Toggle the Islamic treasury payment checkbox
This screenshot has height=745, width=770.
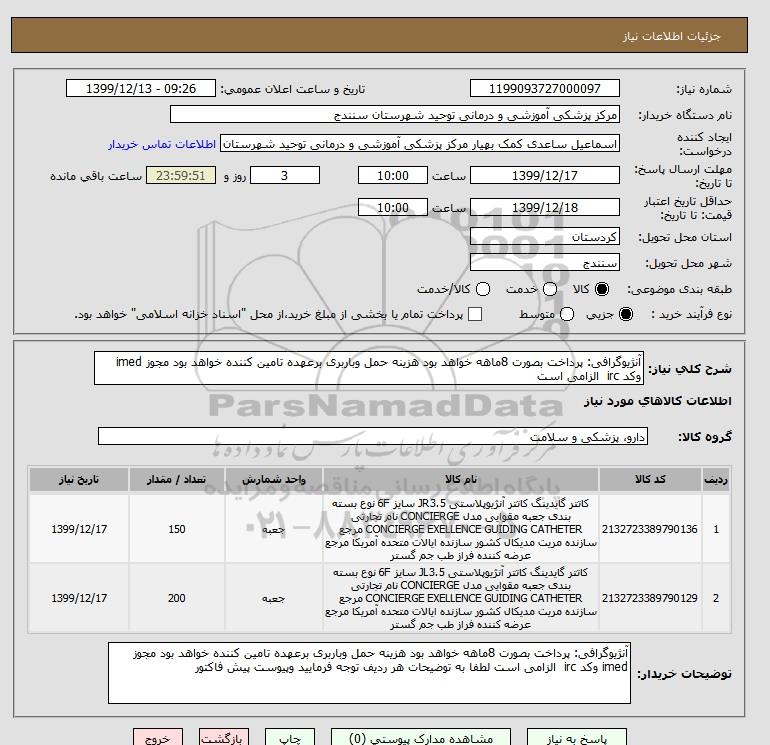point(475,314)
